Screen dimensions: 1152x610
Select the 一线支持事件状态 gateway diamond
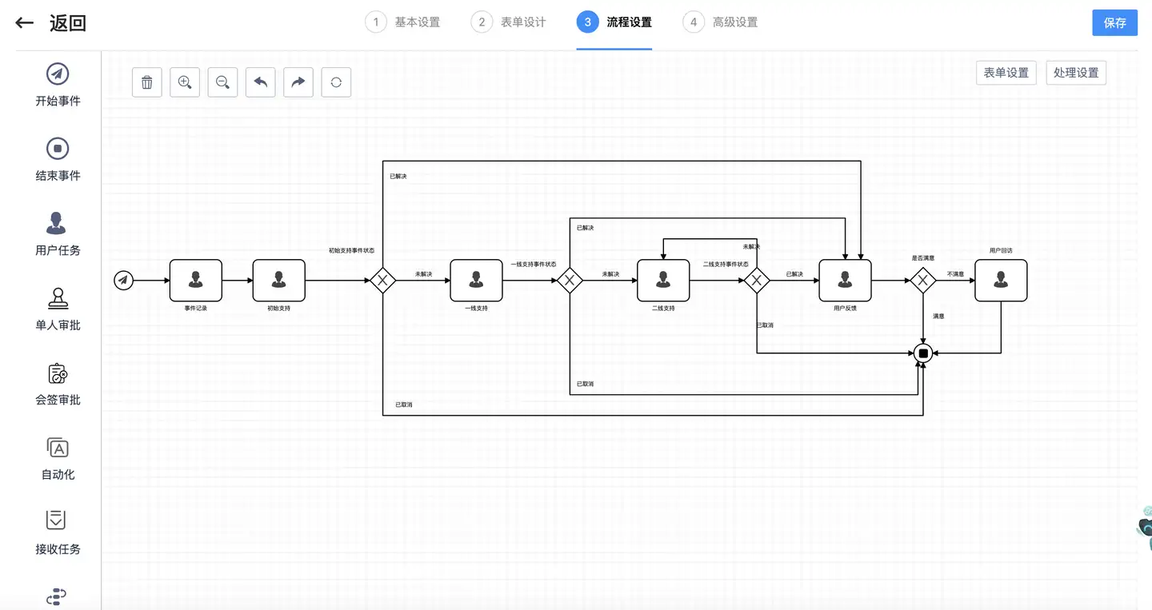569,280
